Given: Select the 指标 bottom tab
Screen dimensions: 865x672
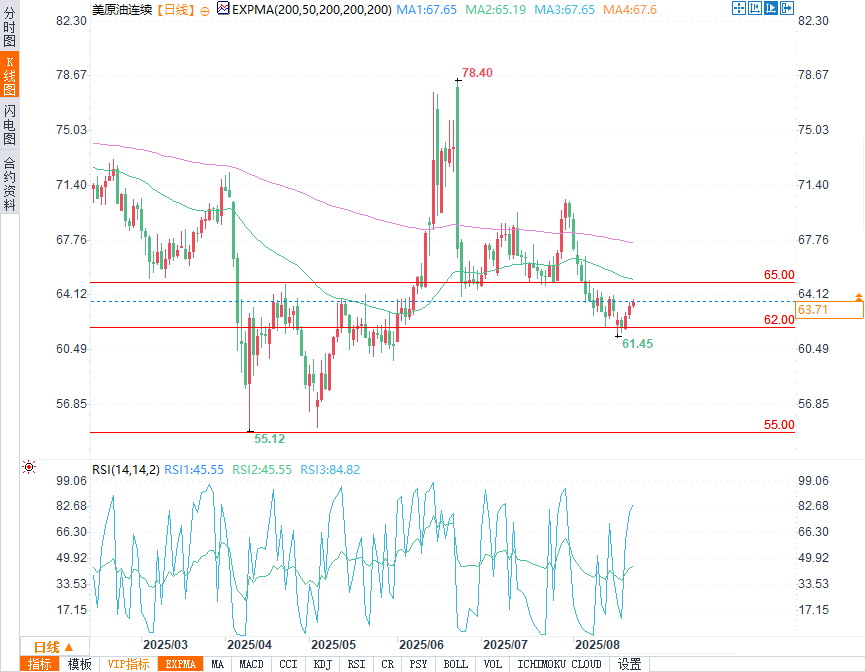Looking at the screenshot, I should [40, 664].
